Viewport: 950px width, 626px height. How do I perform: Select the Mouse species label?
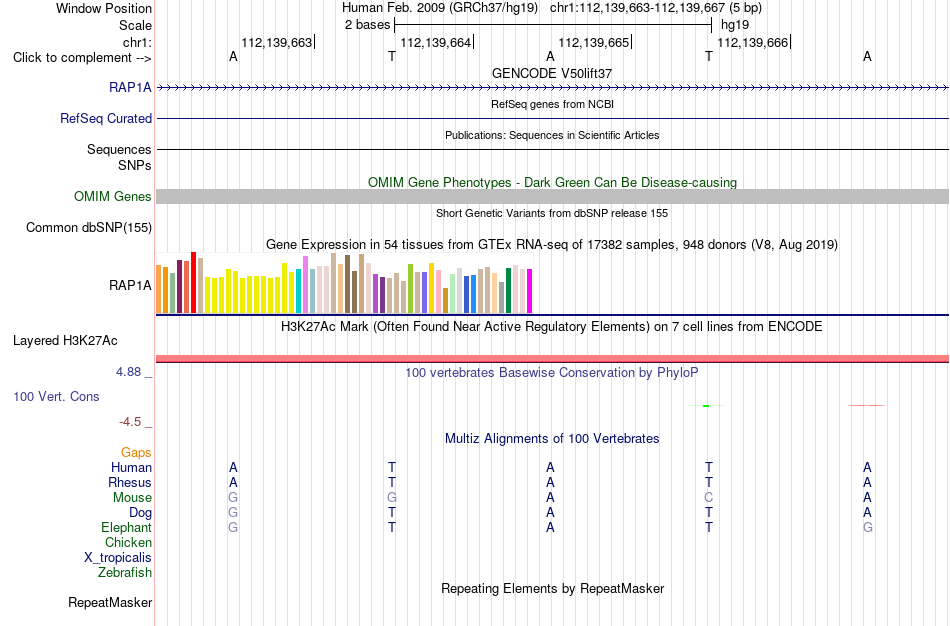[132, 498]
